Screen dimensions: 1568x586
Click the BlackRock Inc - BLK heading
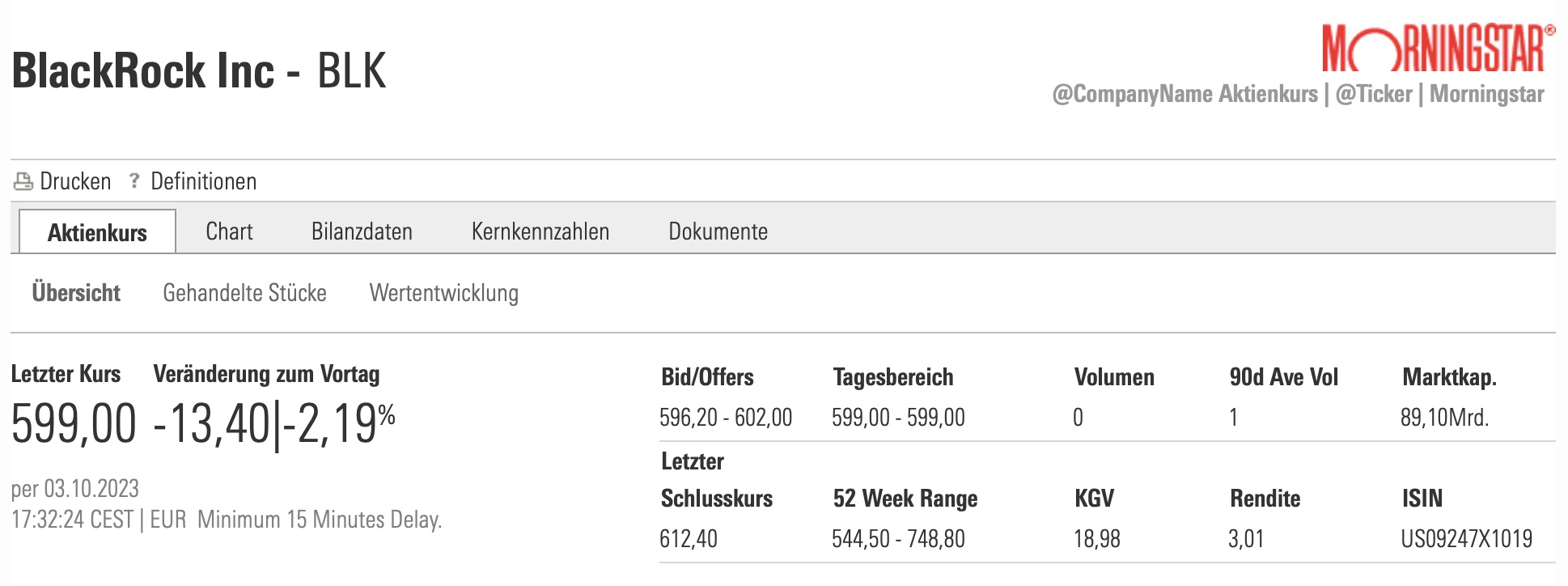(x=199, y=71)
